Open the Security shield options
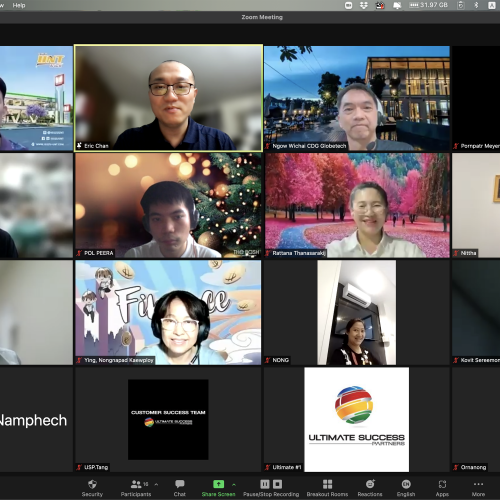 click(x=92, y=488)
